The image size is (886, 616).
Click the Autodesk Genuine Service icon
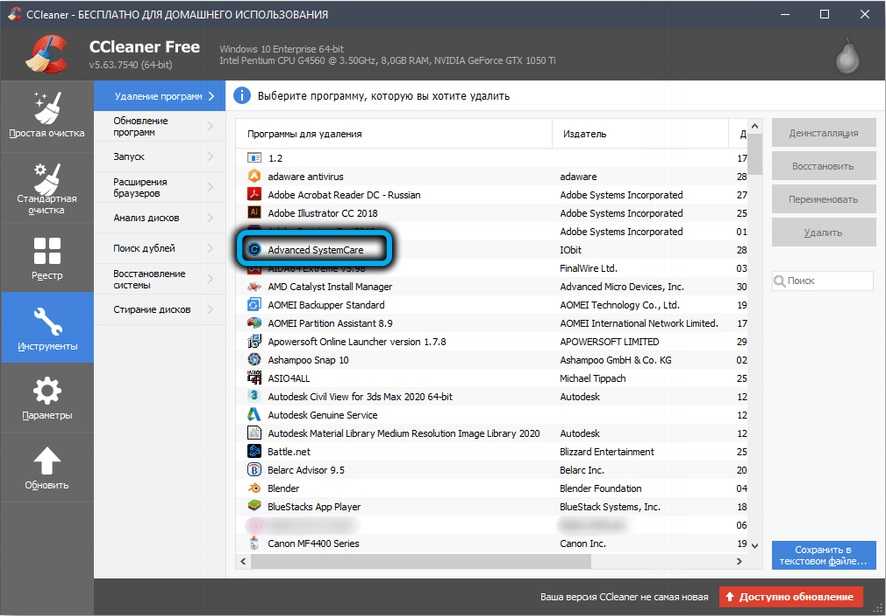tap(254, 415)
